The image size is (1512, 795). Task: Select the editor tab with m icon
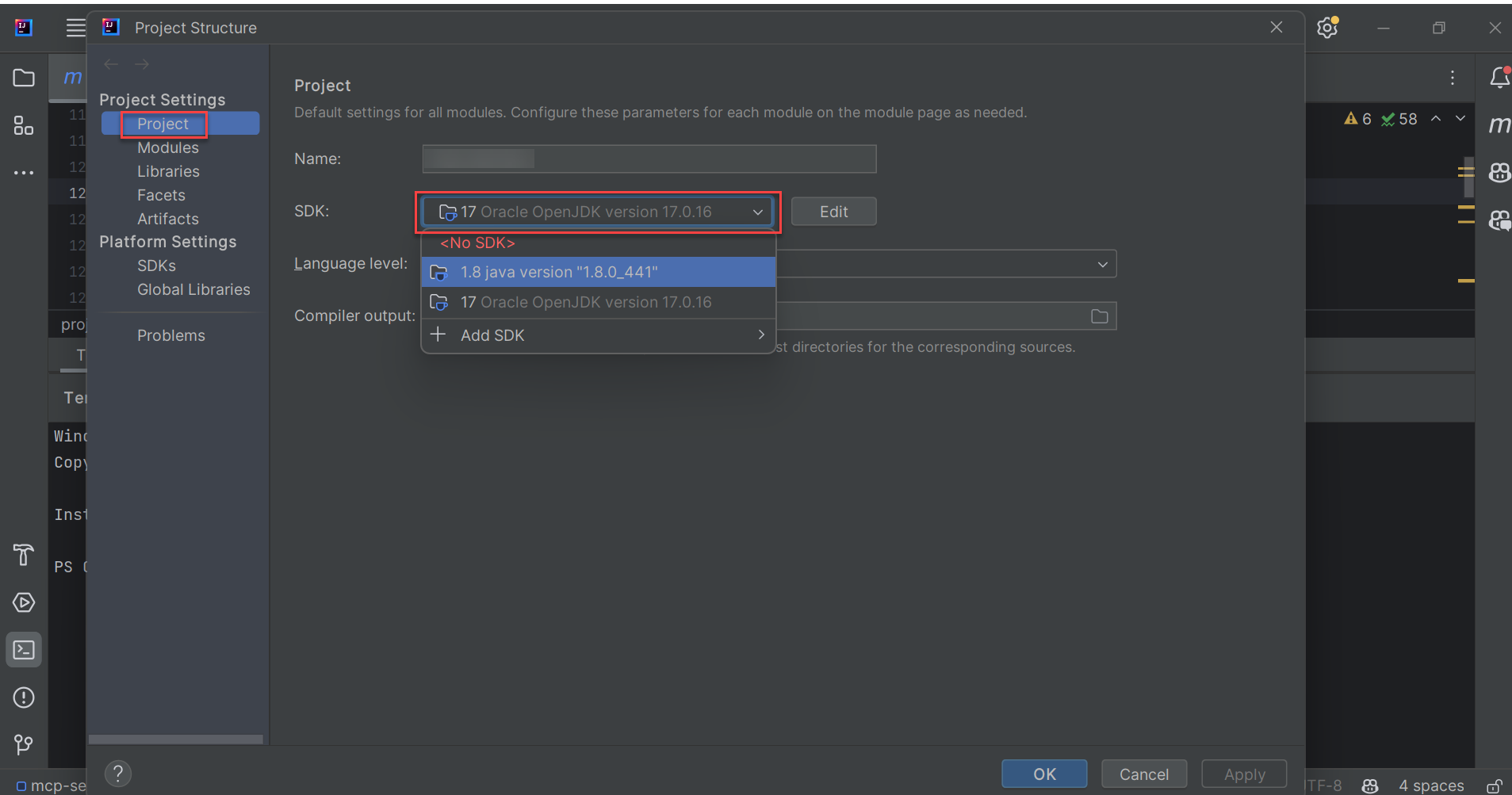click(72, 77)
